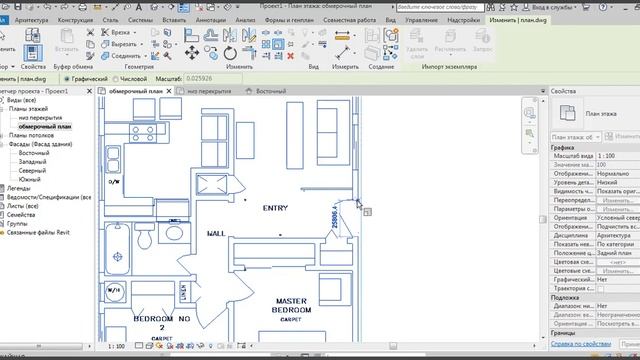The width and height of the screenshot is (640, 360).
Task: Click the Print icon in quick access toolbar
Action: pyautogui.click(x=82, y=7)
